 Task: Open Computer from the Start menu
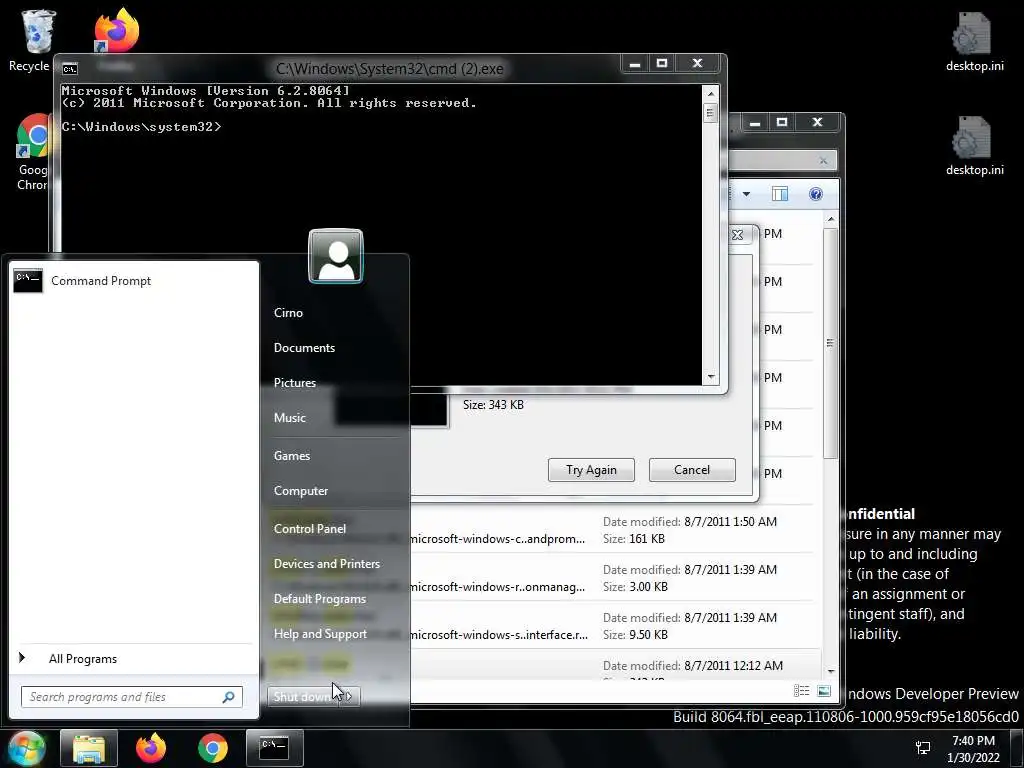301,491
